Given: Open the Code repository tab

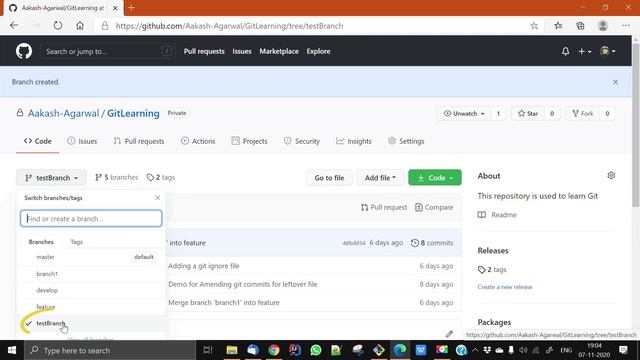Looking at the screenshot, I should click(x=38, y=141).
